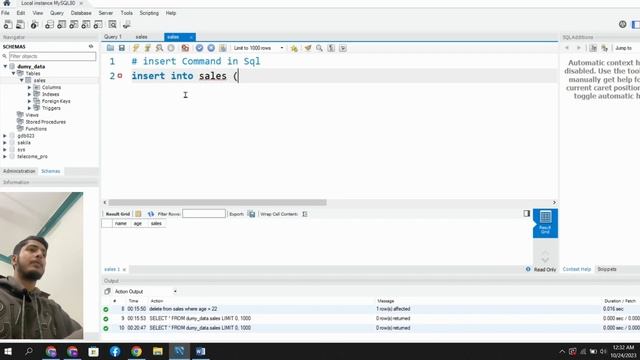
Task: Open the Snippets tab
Action: point(607,269)
